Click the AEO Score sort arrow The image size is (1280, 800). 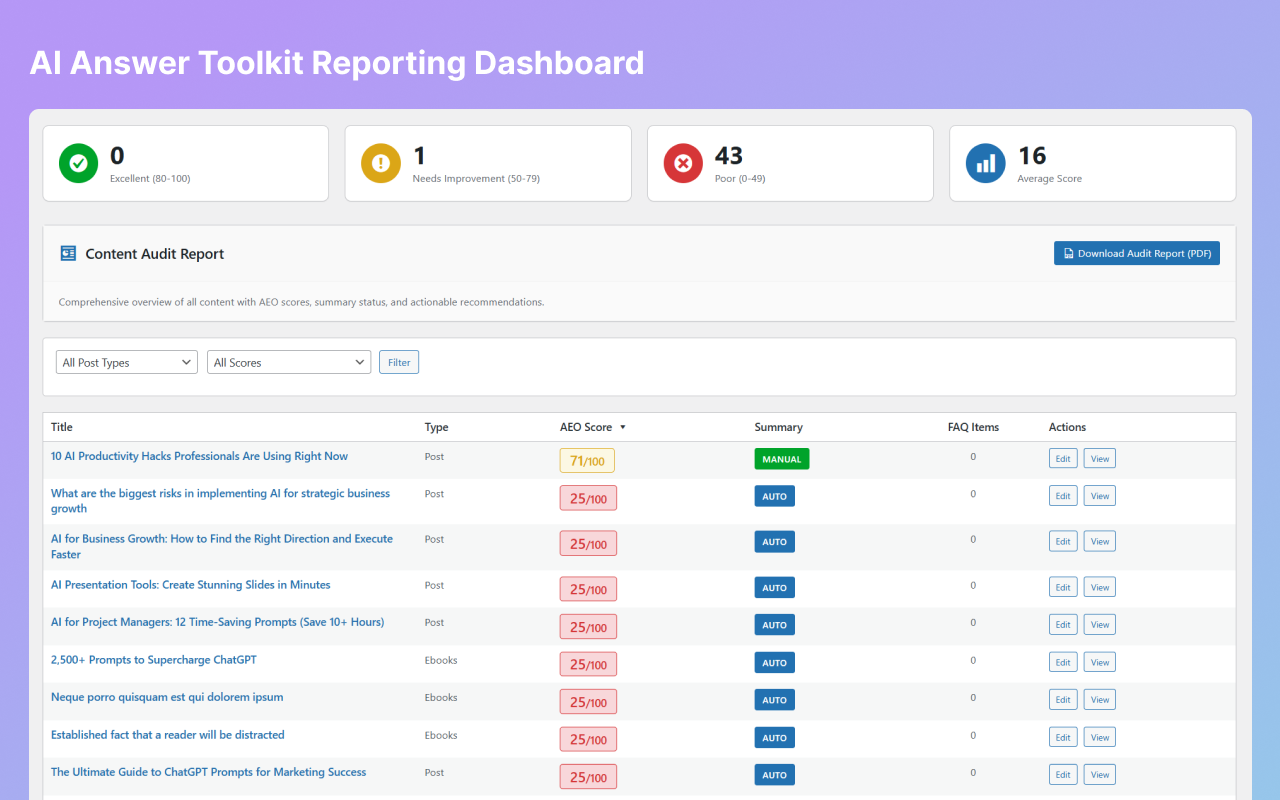click(x=622, y=426)
